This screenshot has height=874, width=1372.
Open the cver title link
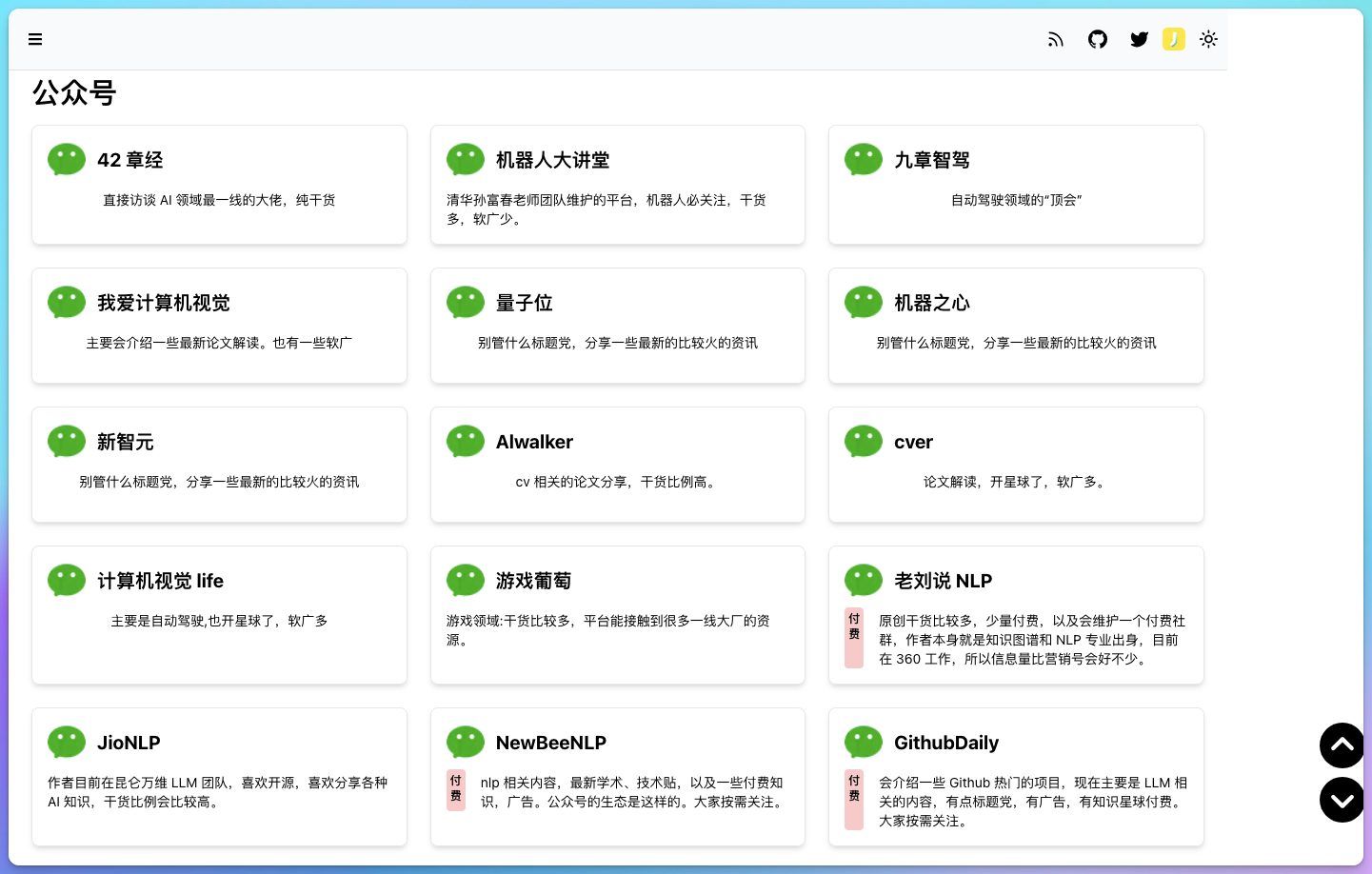pos(913,442)
